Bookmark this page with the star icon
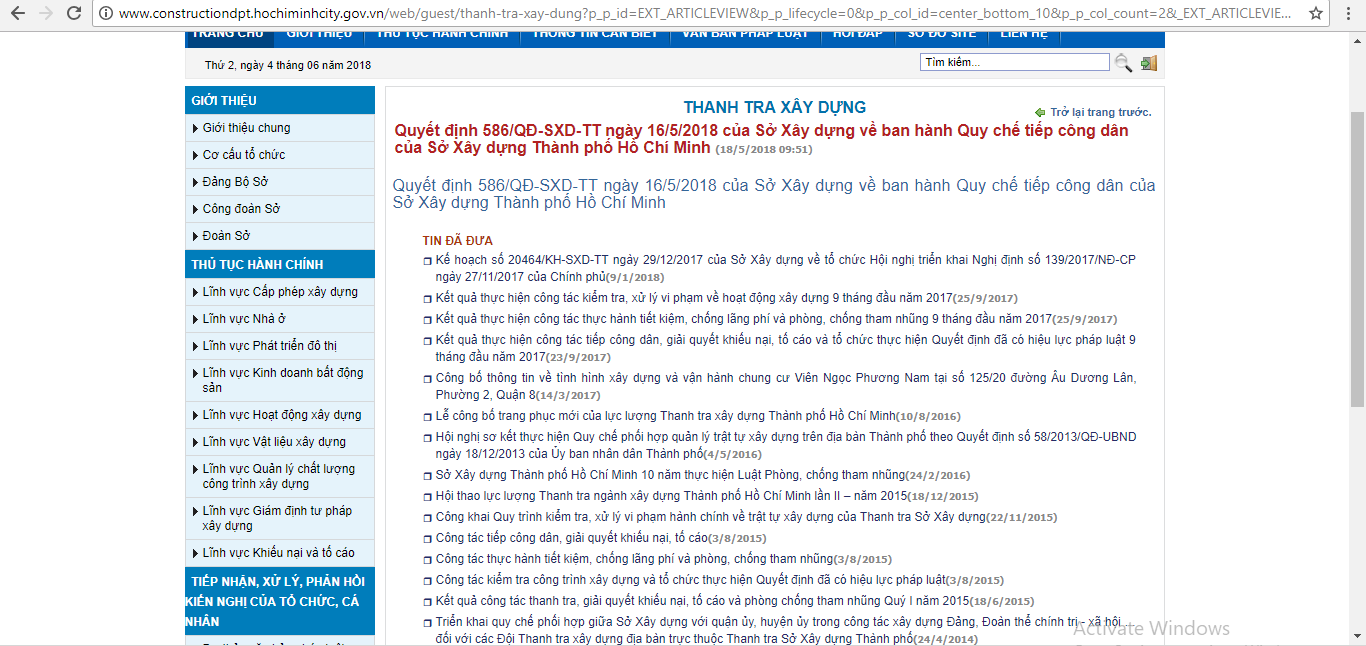The height and width of the screenshot is (646, 1366). click(x=1316, y=13)
